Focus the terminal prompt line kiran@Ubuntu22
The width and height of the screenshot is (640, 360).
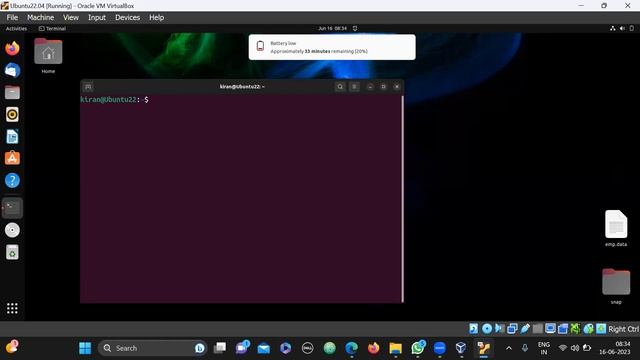[x=115, y=100]
